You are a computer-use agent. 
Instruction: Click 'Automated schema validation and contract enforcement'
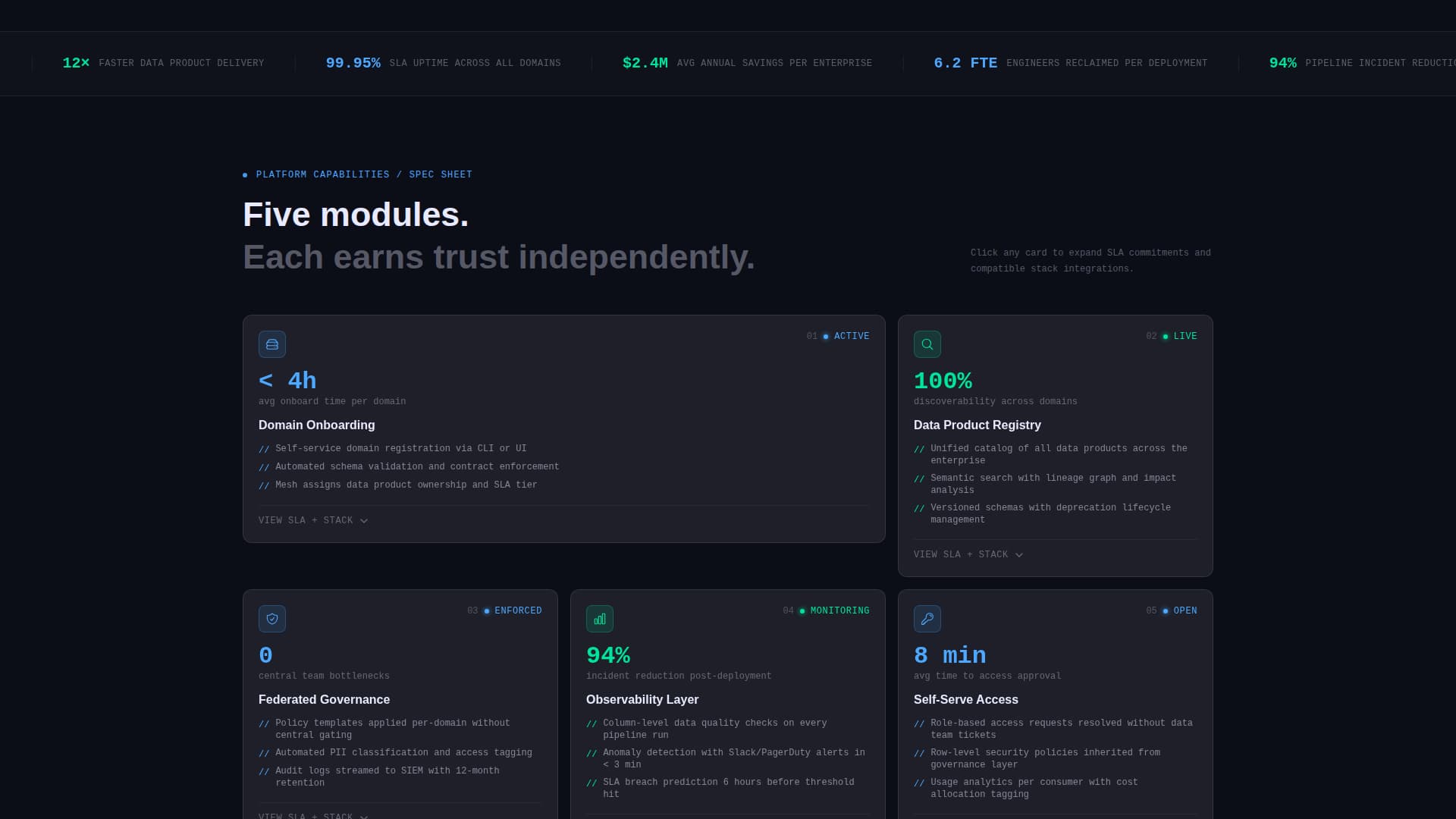click(x=417, y=467)
